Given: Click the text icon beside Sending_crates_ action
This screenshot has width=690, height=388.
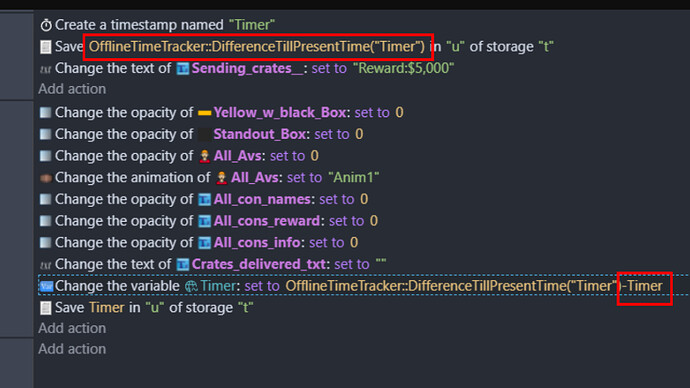Looking at the screenshot, I should coord(45,69).
